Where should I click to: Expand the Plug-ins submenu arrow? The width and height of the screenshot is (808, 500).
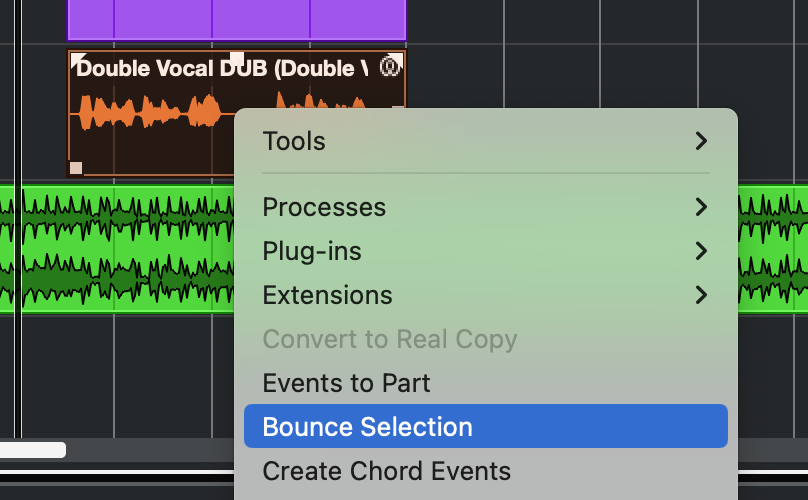[x=701, y=251]
